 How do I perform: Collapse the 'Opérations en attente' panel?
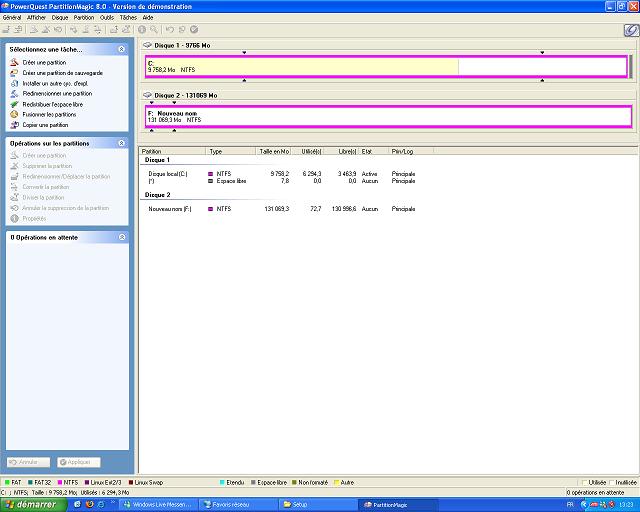(121, 237)
